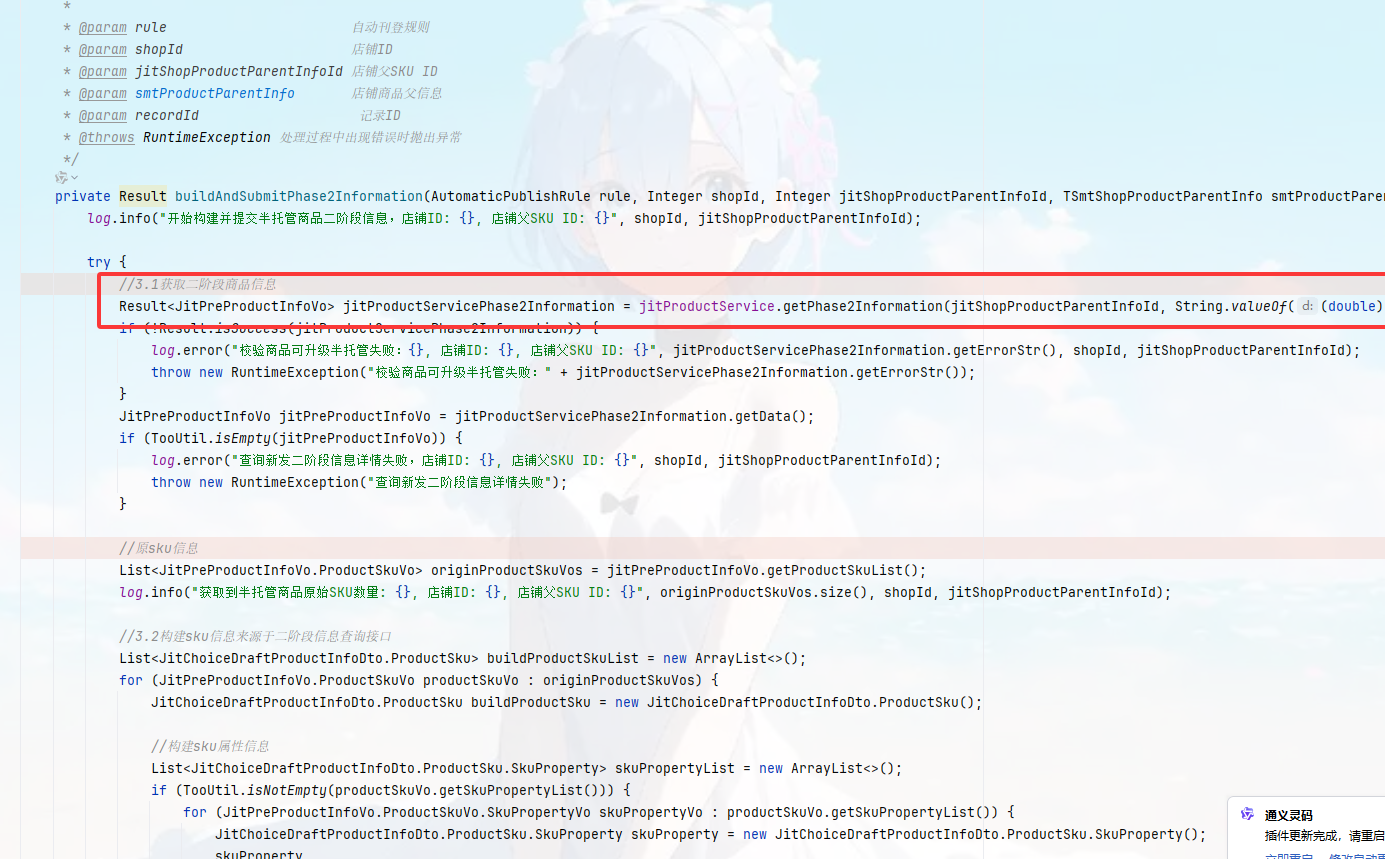Click the TSmtShopProductParentInfo parameter type
This screenshot has height=859, width=1385.
(1163, 197)
